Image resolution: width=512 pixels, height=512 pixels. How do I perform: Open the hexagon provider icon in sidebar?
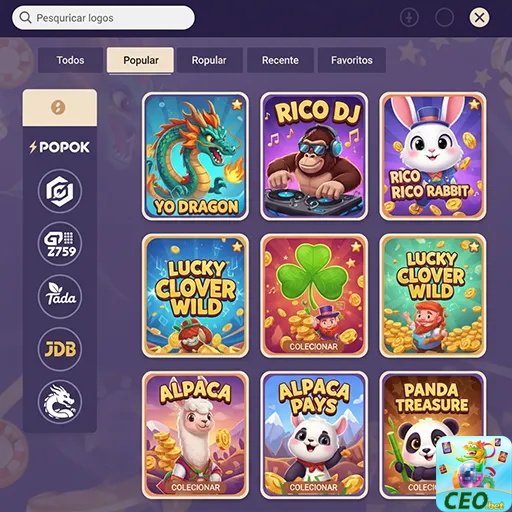60,191
